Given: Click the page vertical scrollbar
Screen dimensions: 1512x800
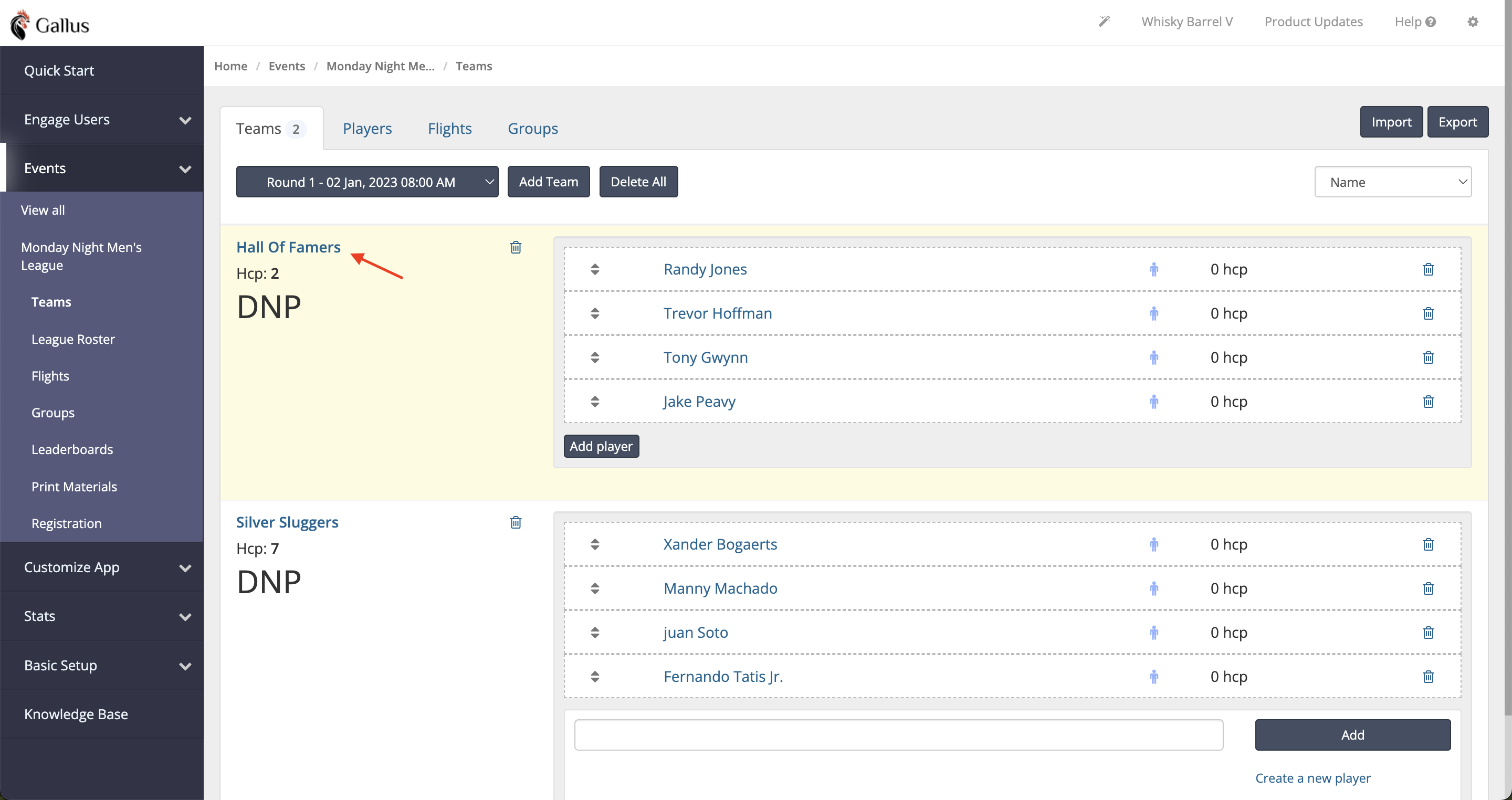Looking at the screenshot, I should (x=1507, y=358).
